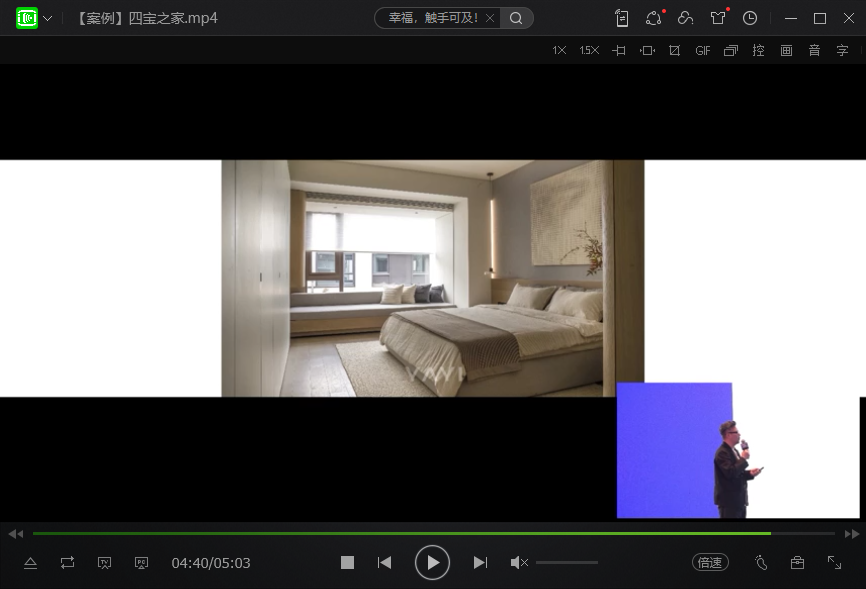Screen dimensions: 866x589
Task: Click the fast-forward double-arrow right of progress bar
Action: tap(852, 534)
